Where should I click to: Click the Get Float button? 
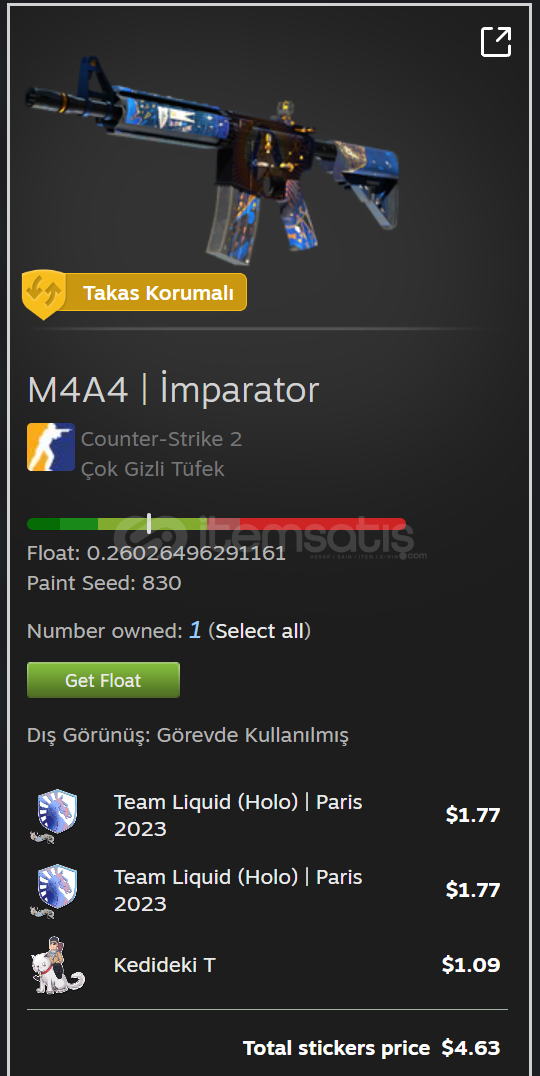pos(103,680)
